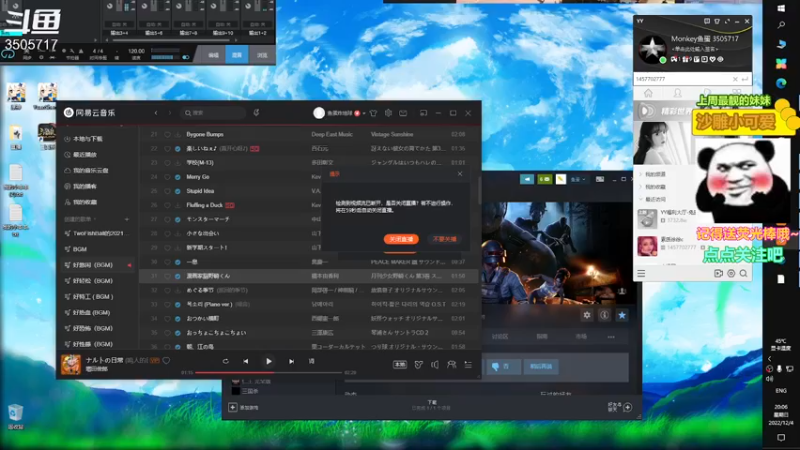800x450 pixels.
Task: Like the song 学校(M-13)
Action: (167, 163)
